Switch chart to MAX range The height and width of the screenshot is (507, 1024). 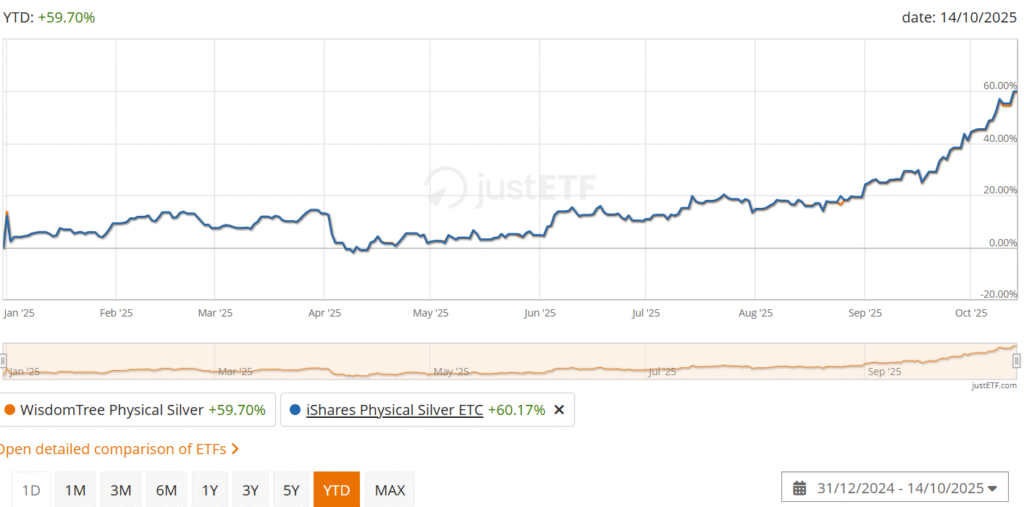click(x=389, y=490)
